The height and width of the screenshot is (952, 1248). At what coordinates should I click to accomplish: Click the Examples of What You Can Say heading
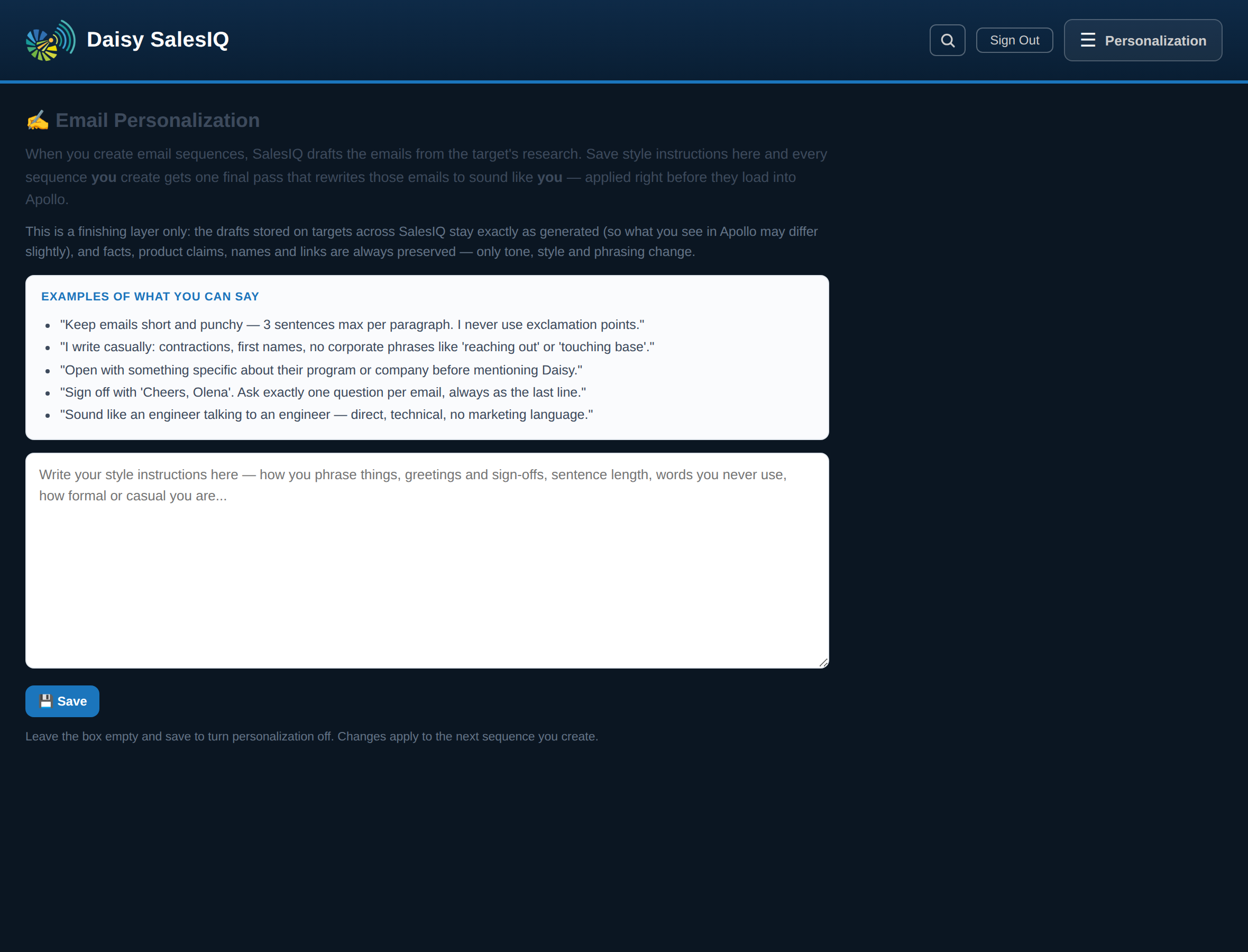150,296
